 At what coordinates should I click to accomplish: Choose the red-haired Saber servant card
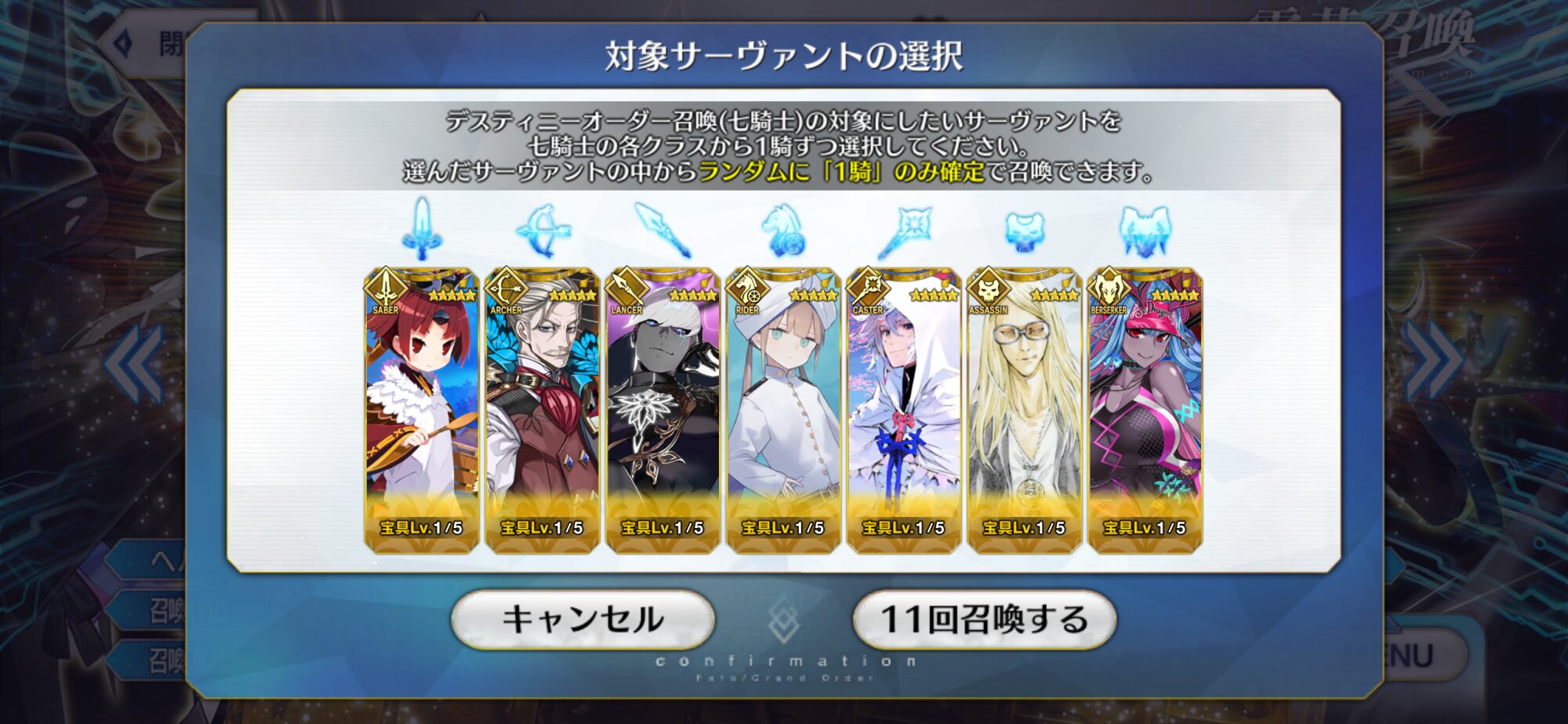point(422,410)
